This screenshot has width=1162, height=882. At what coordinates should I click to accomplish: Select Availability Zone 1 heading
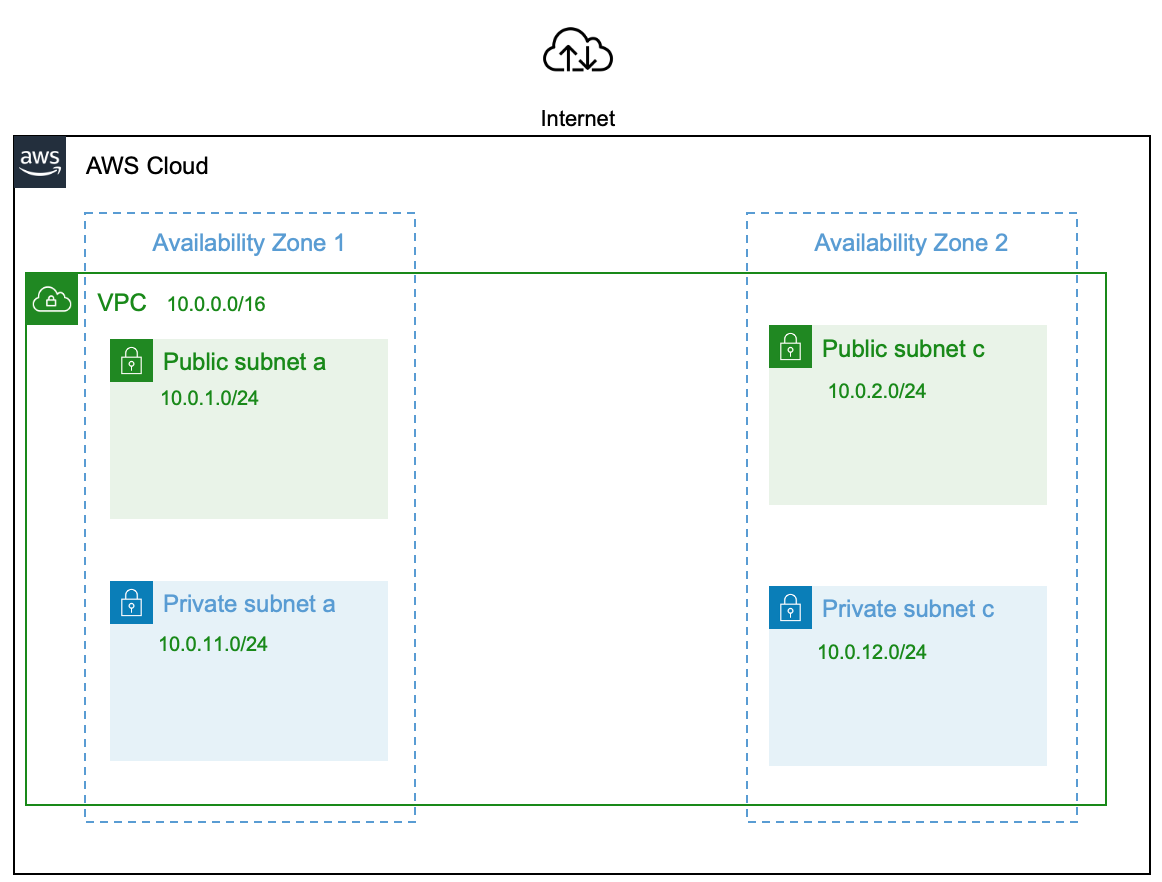pos(248,243)
